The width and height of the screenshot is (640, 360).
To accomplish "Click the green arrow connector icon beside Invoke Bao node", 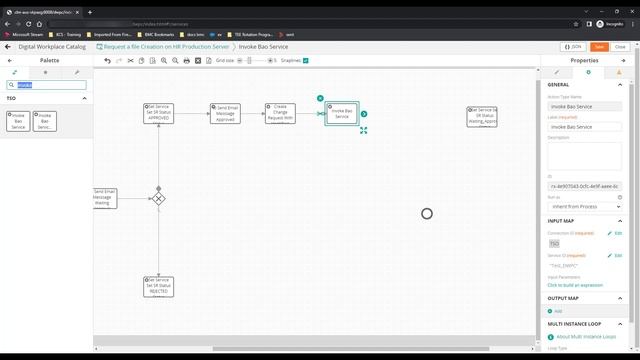I will point(364,114).
